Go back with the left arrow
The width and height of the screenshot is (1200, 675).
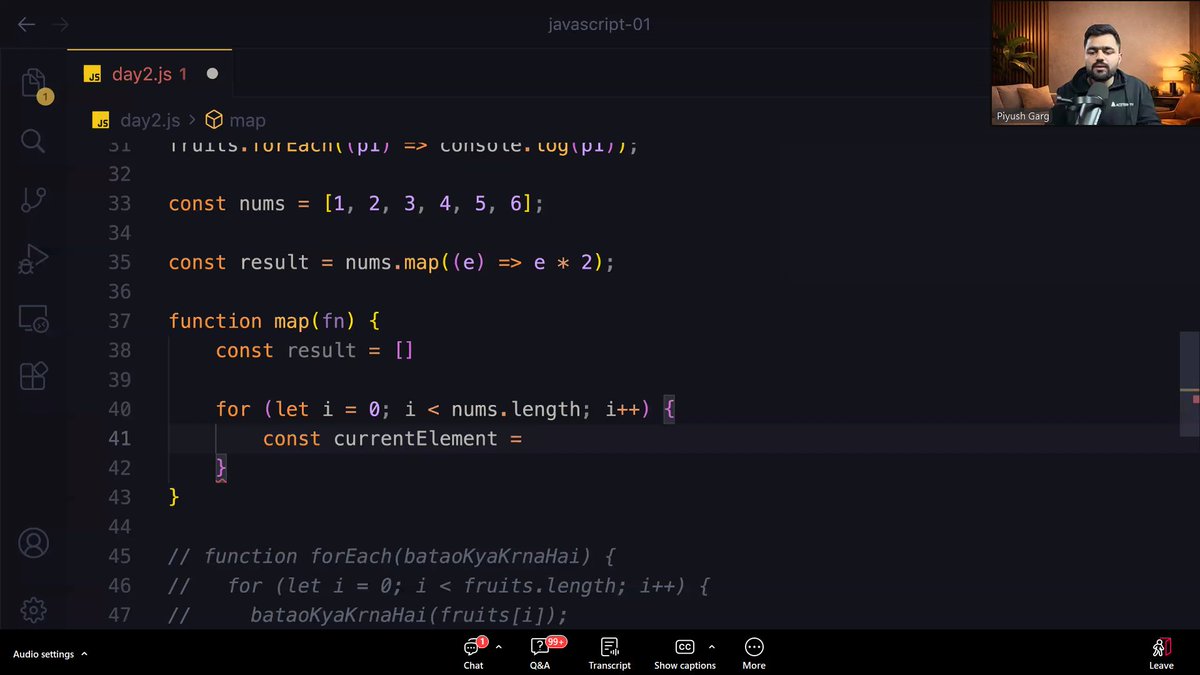tap(27, 24)
